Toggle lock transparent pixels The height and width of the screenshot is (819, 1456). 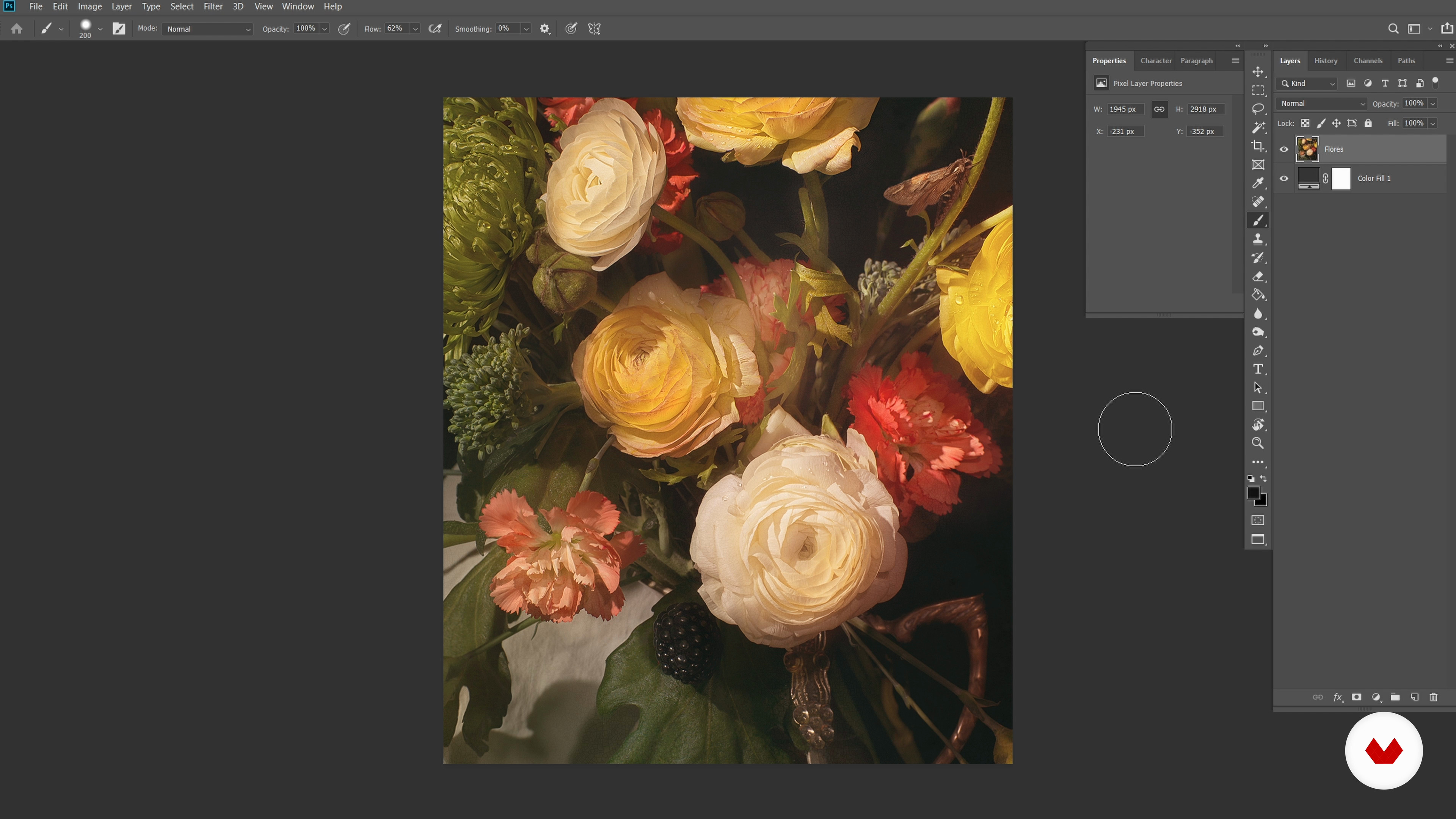tap(1305, 123)
